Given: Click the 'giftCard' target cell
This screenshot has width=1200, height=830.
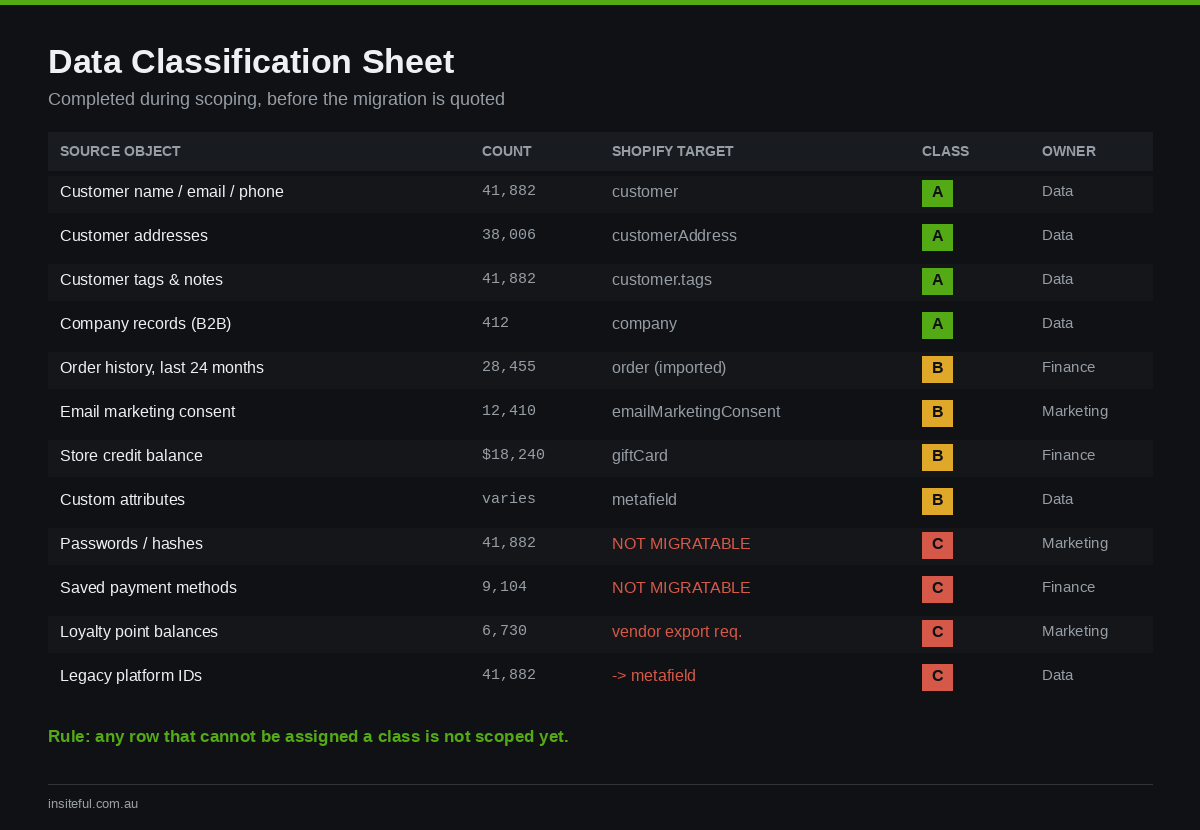Looking at the screenshot, I should coord(640,455).
